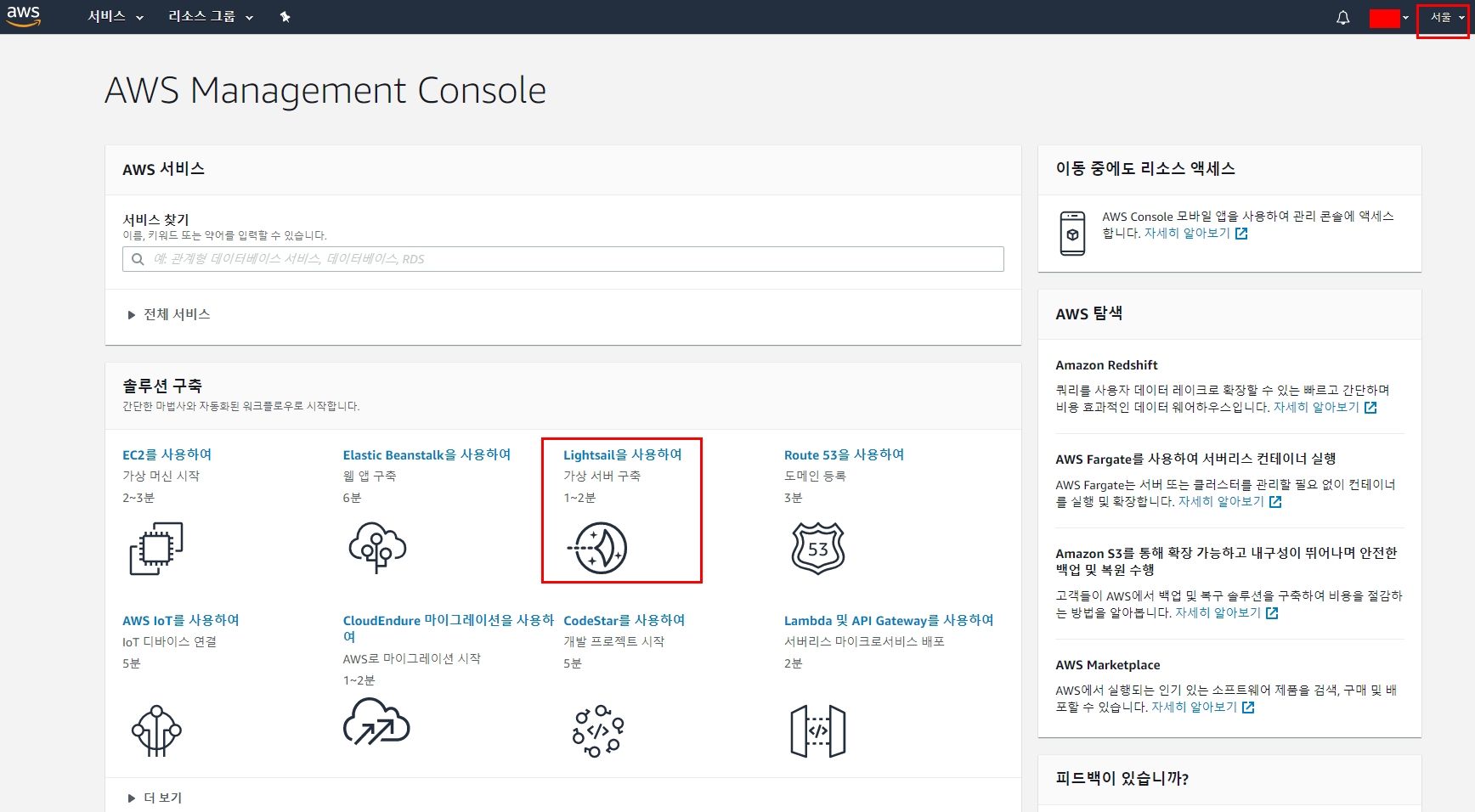This screenshot has height=812, width=1475.
Task: Click the Elastic Beanstalk cloud tree icon
Action: click(x=377, y=548)
